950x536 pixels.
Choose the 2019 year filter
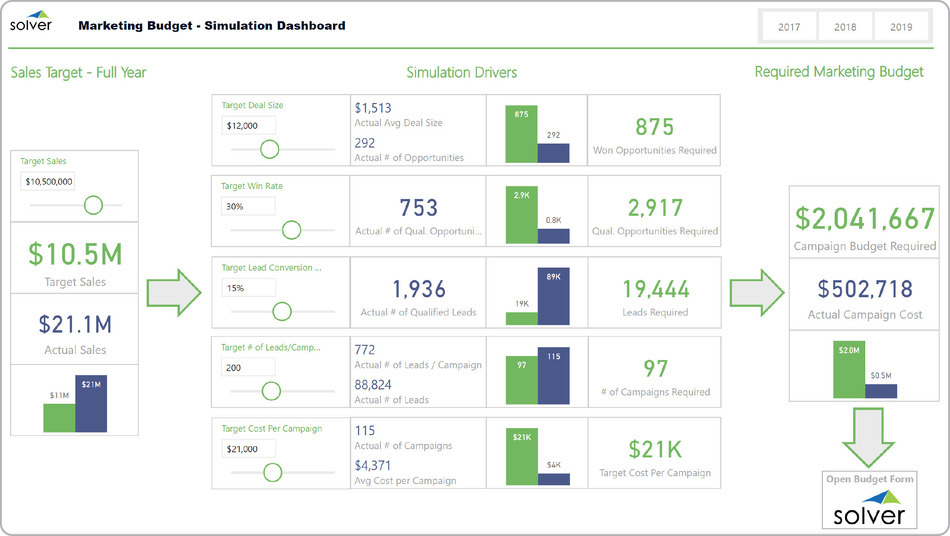coord(902,27)
